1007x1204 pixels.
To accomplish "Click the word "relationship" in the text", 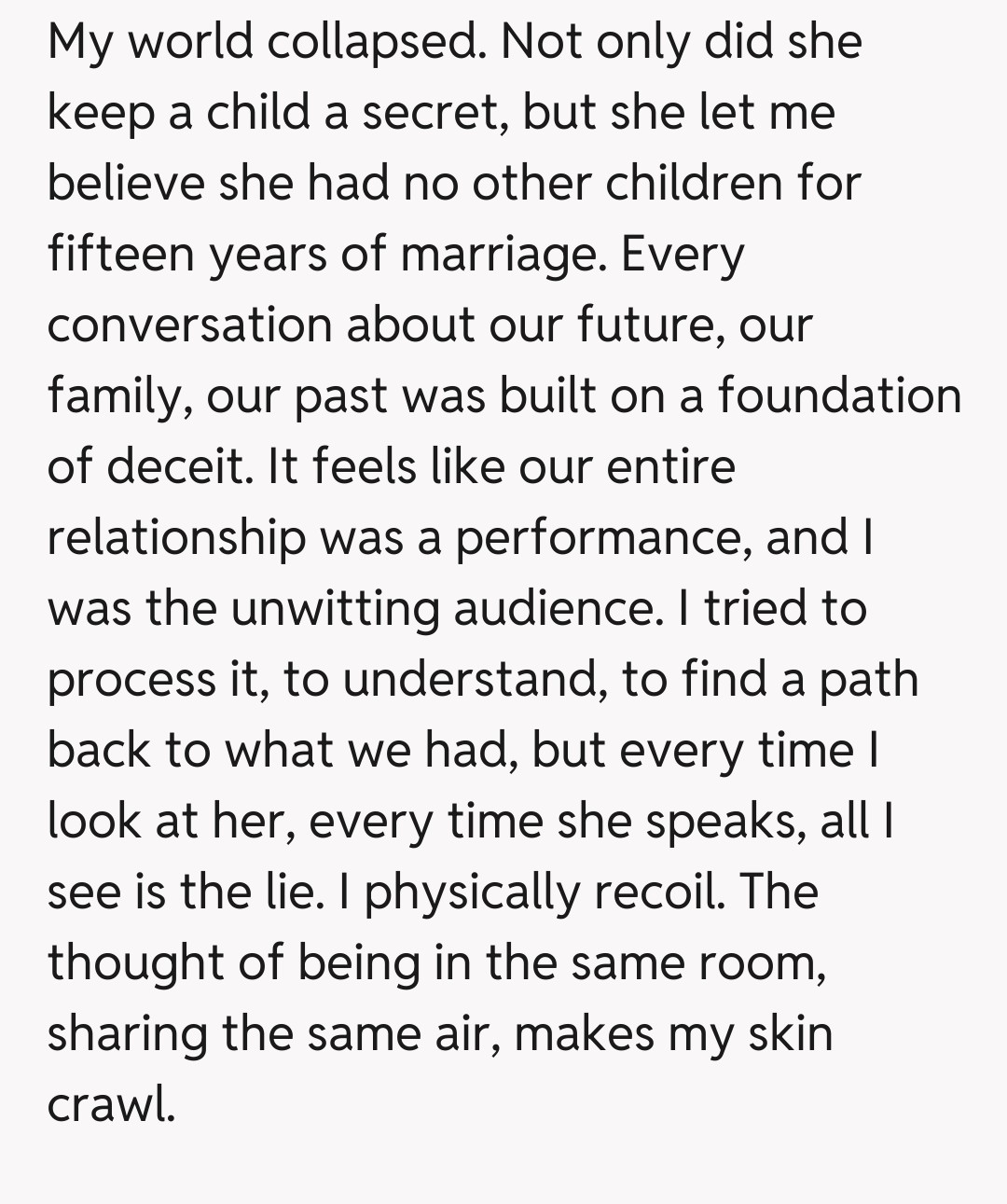I will tap(176, 538).
